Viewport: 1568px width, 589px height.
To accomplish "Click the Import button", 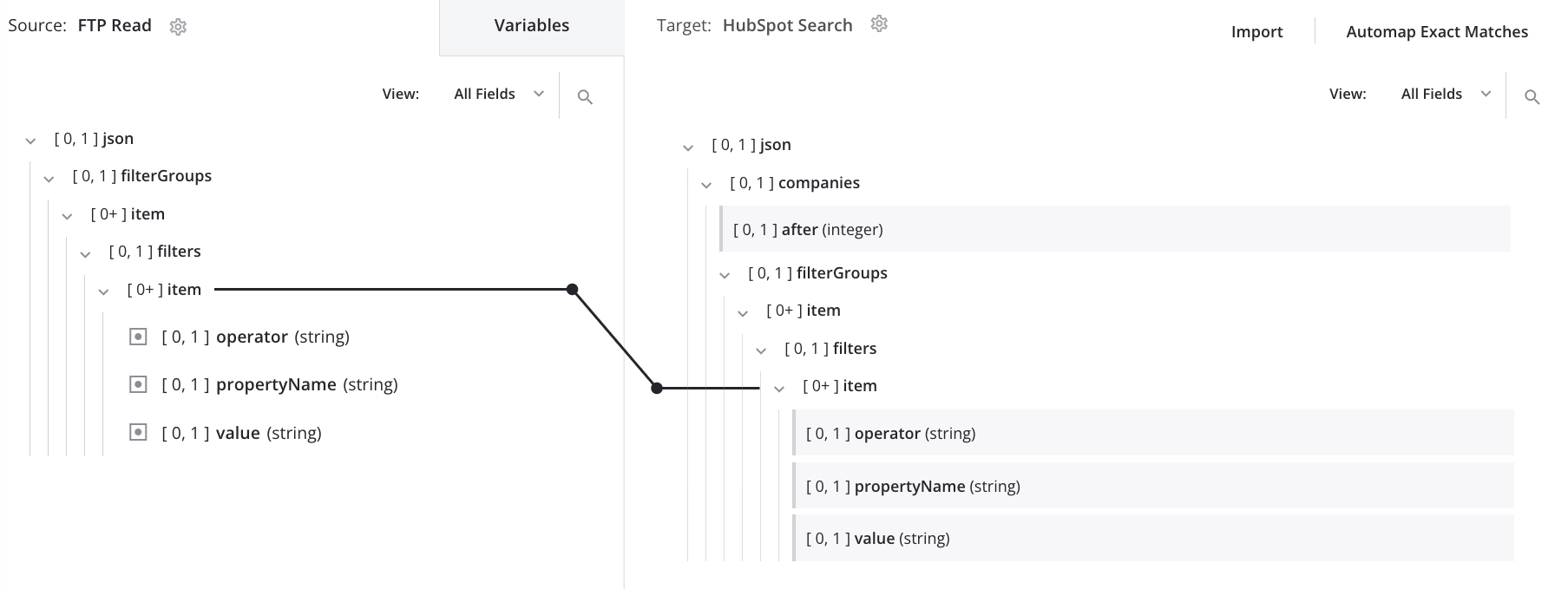I will coord(1256,31).
